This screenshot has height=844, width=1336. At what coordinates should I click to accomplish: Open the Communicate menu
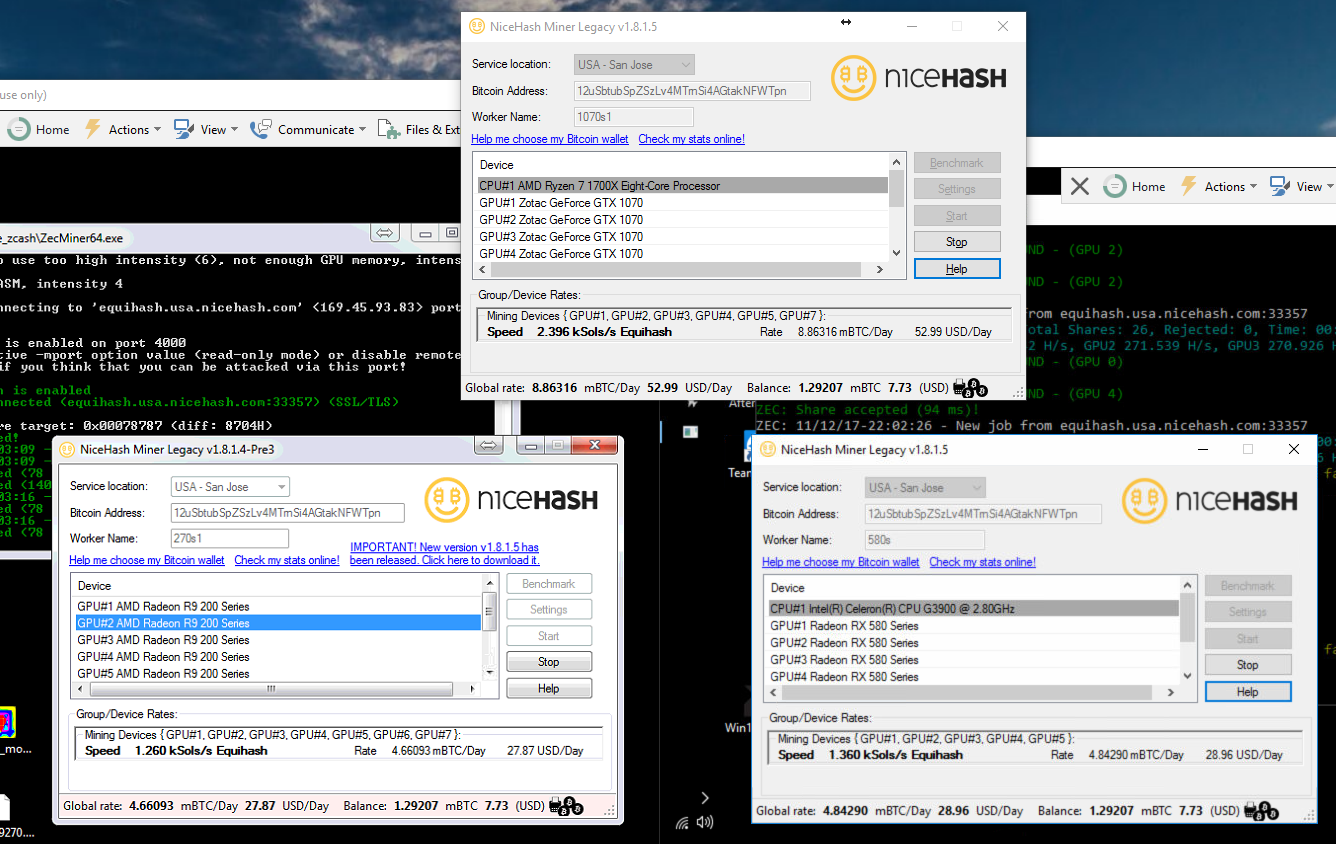pyautogui.click(x=309, y=129)
